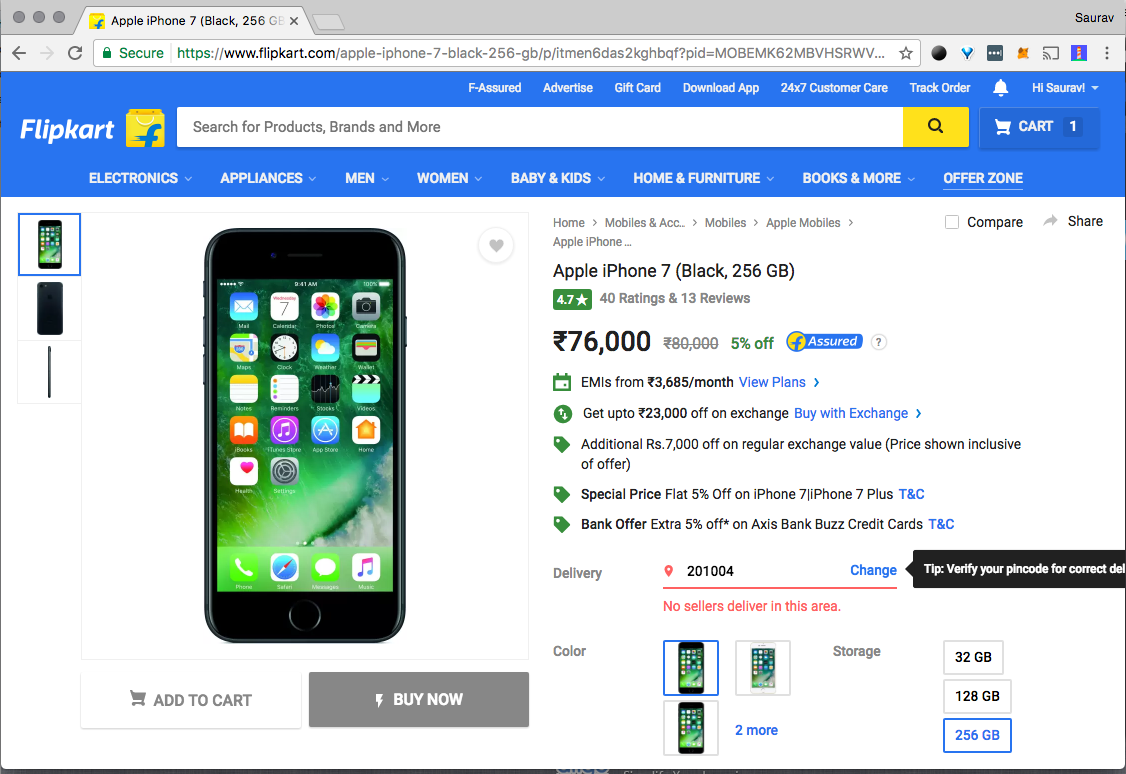The height and width of the screenshot is (774, 1126).
Task: Open notifications bell icon
Action: click(1000, 88)
